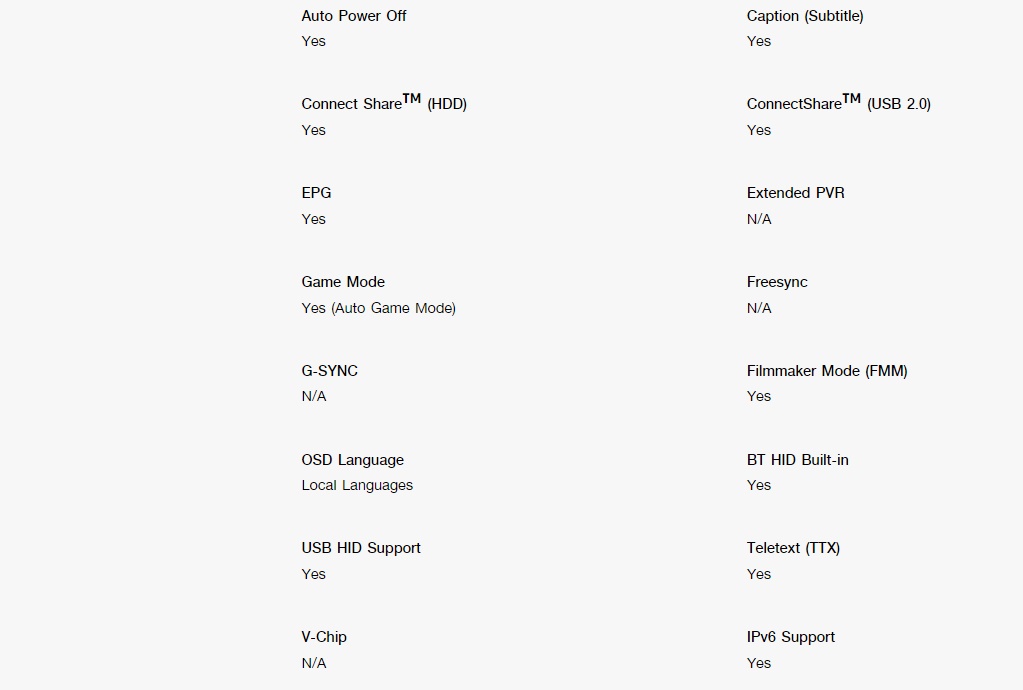The height and width of the screenshot is (690, 1023).
Task: Select the USB HID Support heading
Action: click(361, 548)
